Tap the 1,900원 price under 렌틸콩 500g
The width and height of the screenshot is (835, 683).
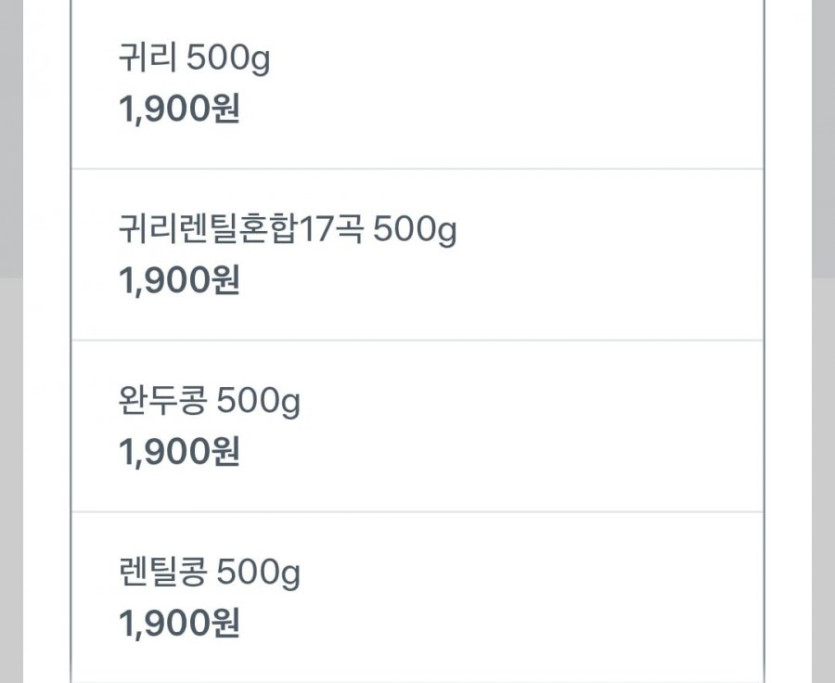179,625
